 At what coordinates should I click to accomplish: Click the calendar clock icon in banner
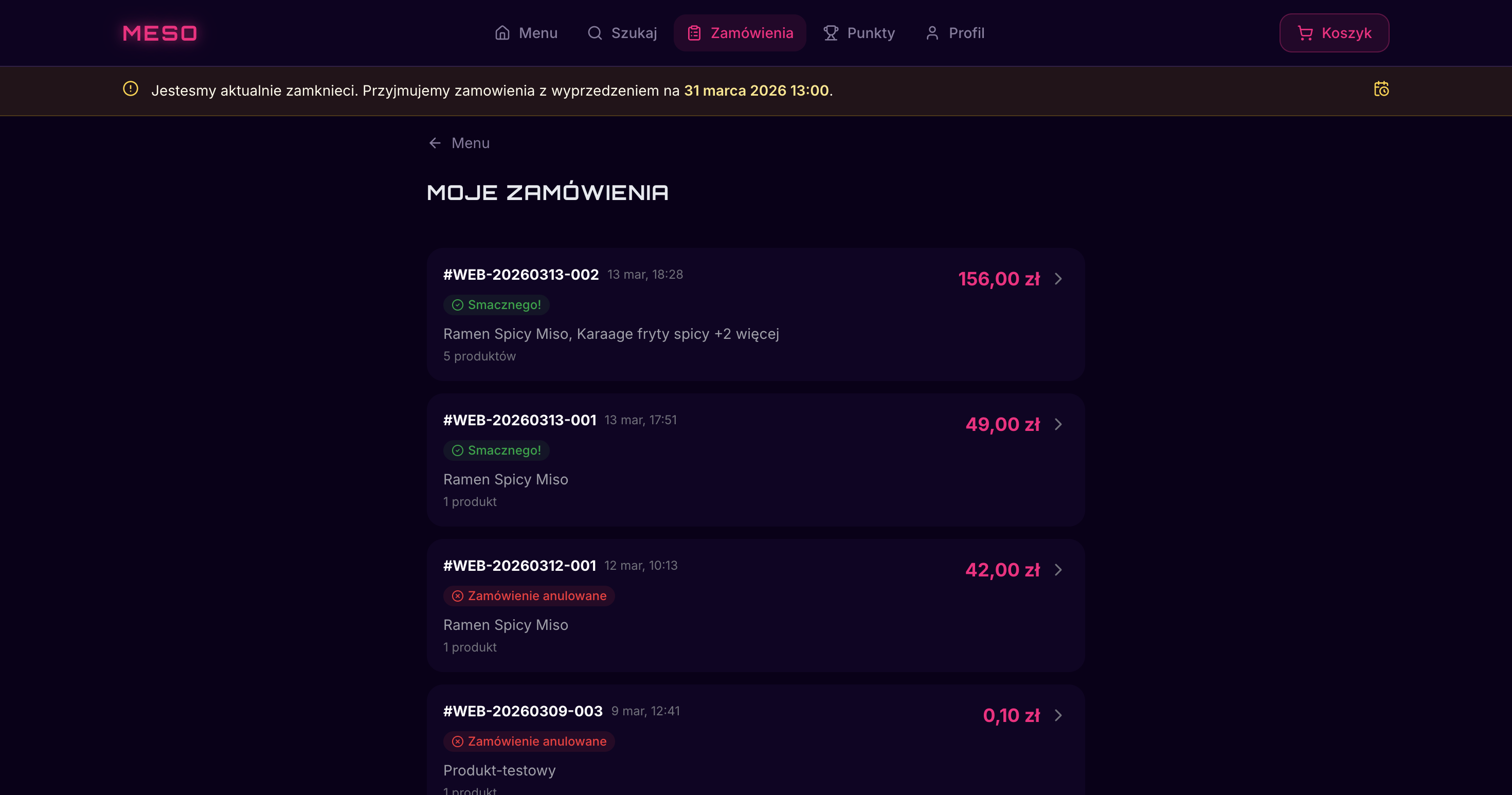pos(1381,89)
